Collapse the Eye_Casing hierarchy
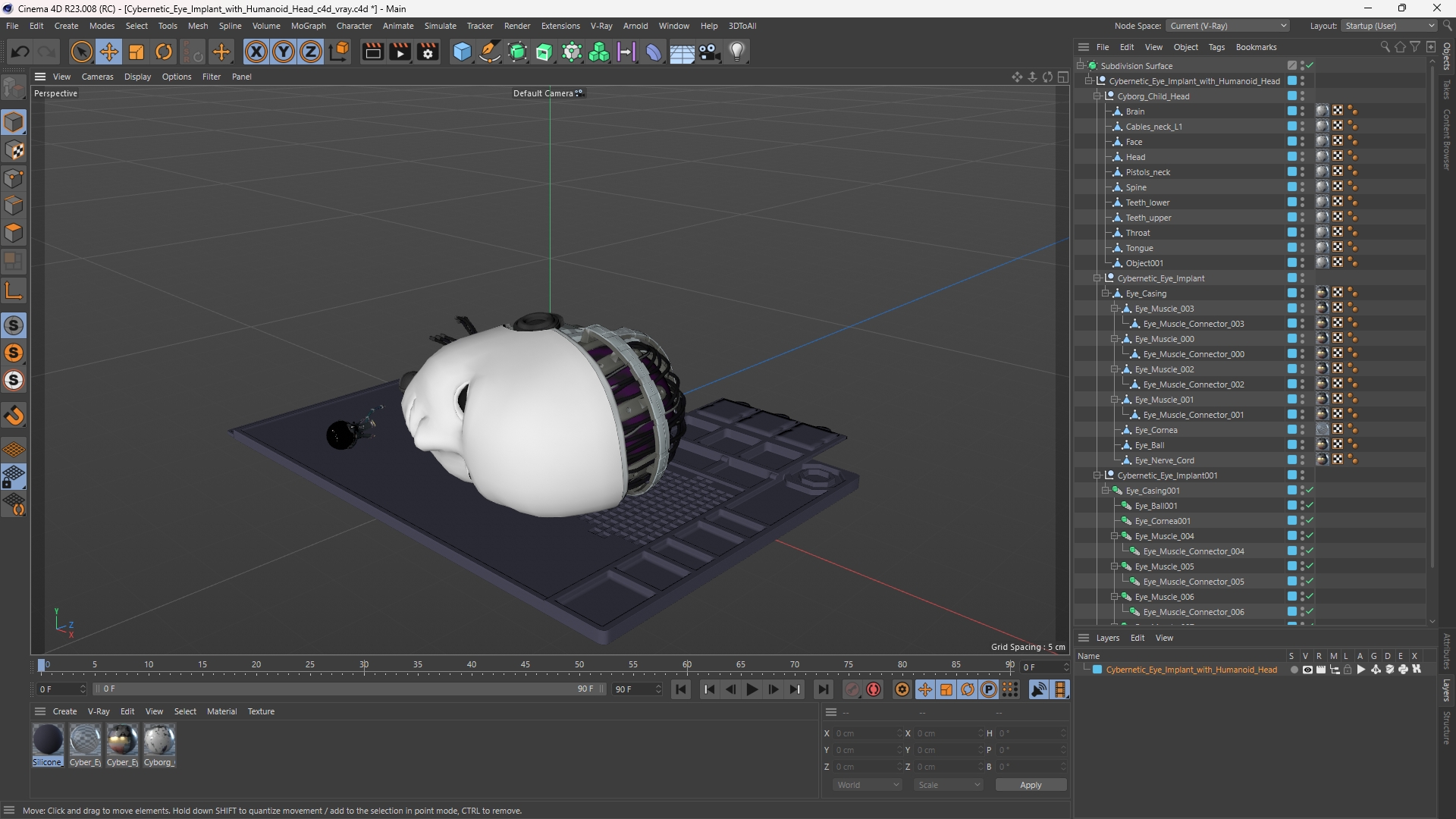The width and height of the screenshot is (1456, 819). 1106,293
